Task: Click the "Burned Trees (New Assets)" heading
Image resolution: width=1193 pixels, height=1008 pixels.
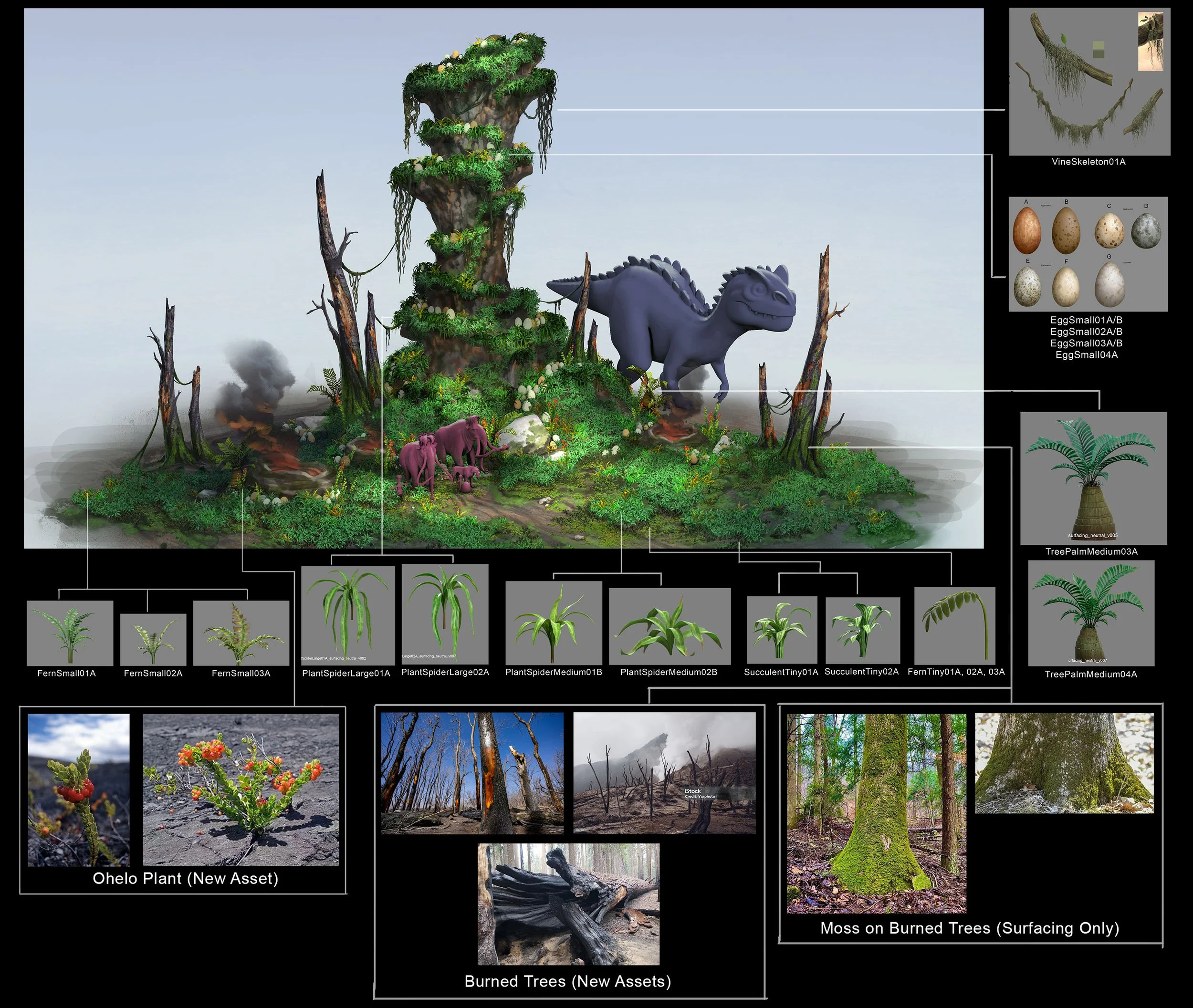Action: click(568, 981)
